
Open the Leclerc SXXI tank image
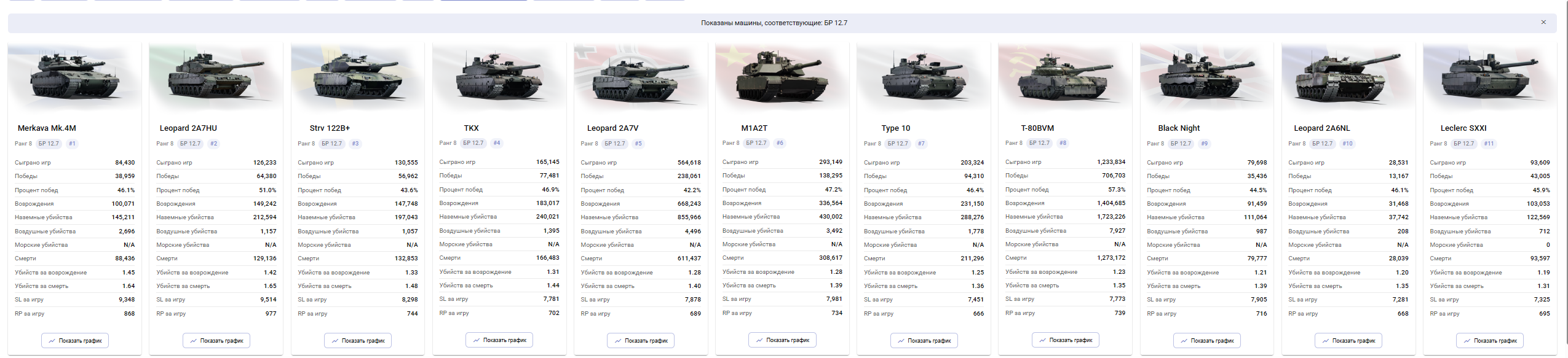pyautogui.click(x=1490, y=77)
